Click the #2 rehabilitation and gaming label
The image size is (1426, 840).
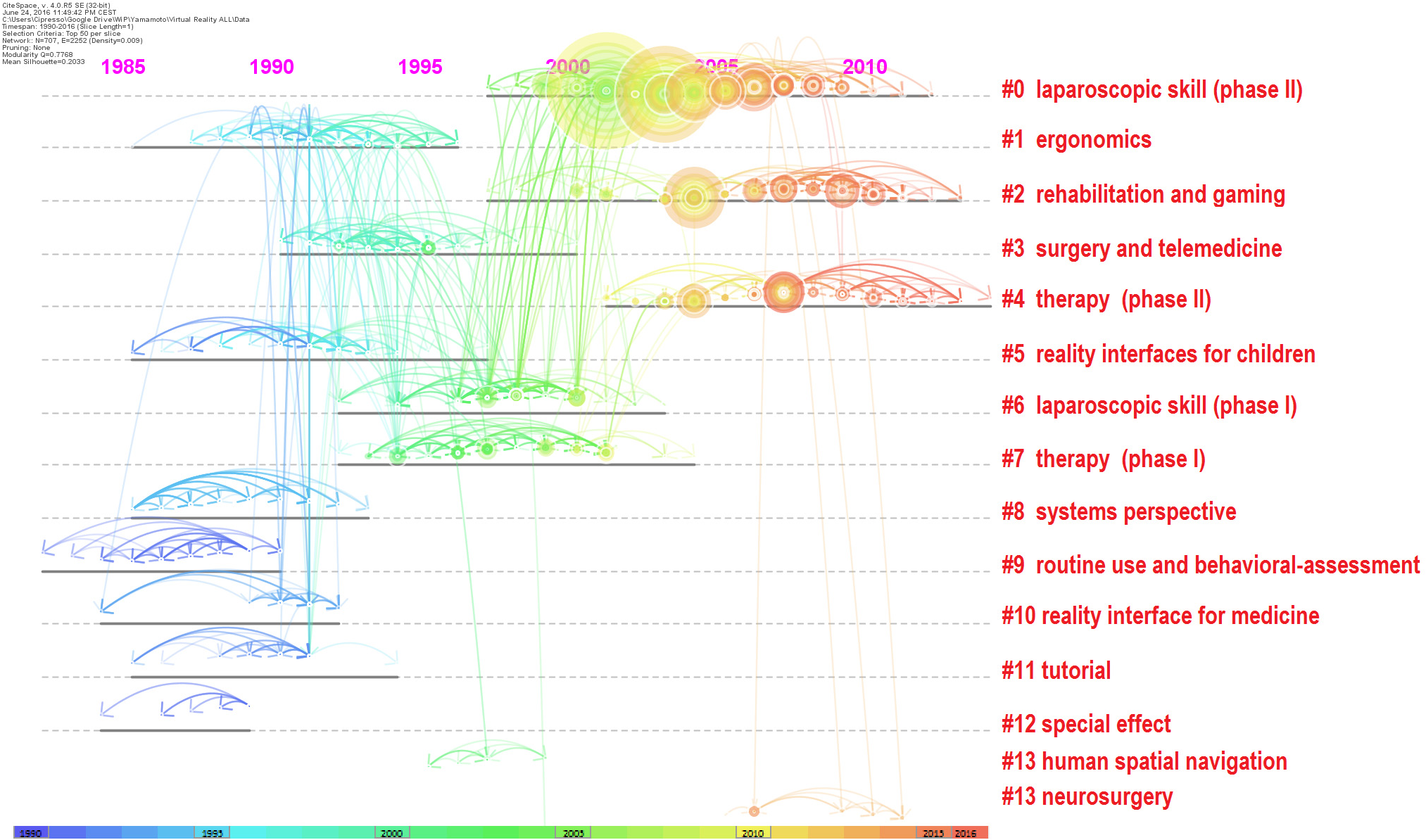(1143, 194)
